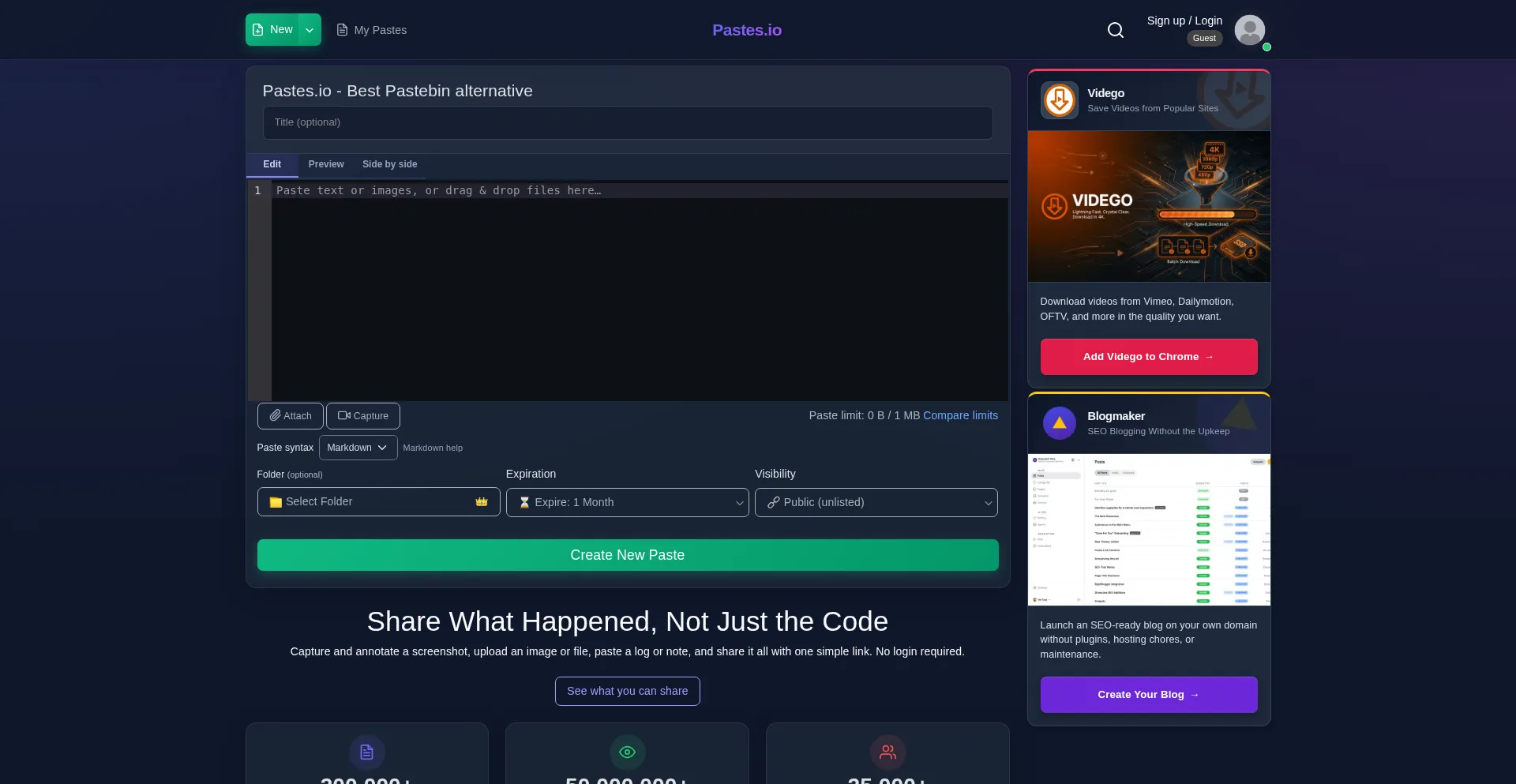
Task: Focus the Title (optional) input field
Action: click(627, 122)
